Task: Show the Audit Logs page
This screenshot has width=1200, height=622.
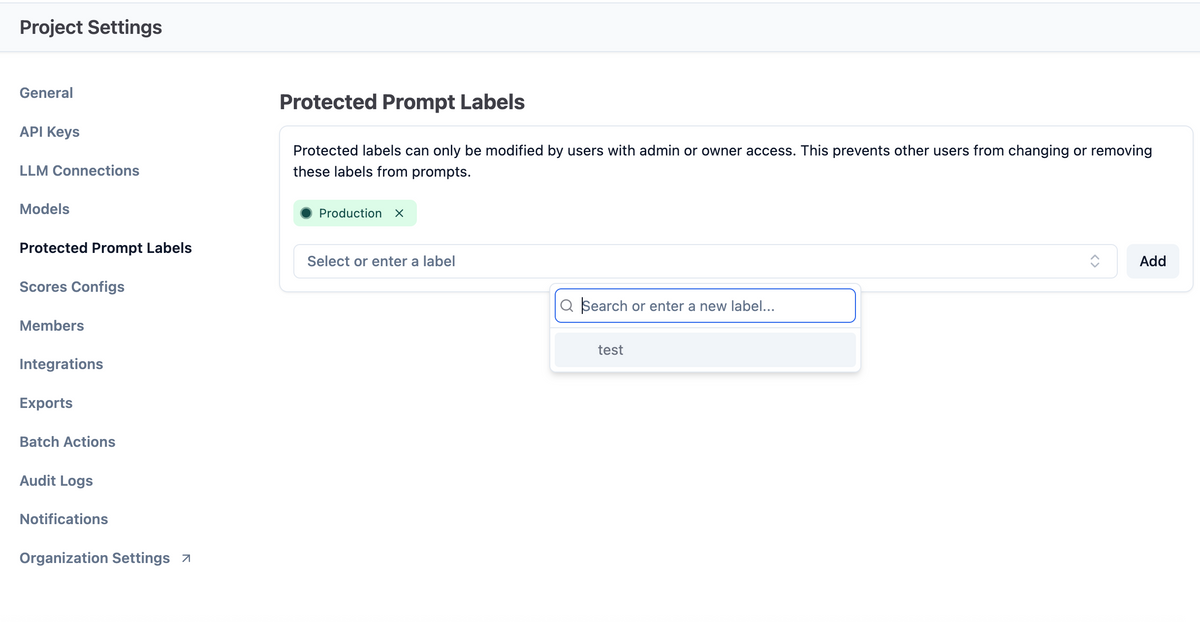Action: (x=56, y=481)
